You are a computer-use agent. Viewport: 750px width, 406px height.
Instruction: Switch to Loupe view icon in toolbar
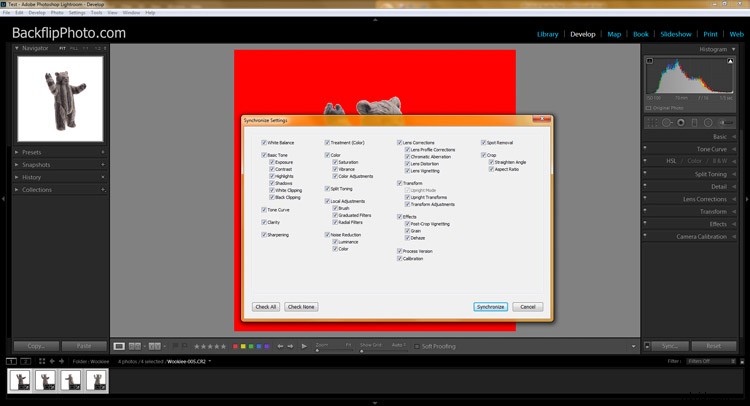(120, 346)
